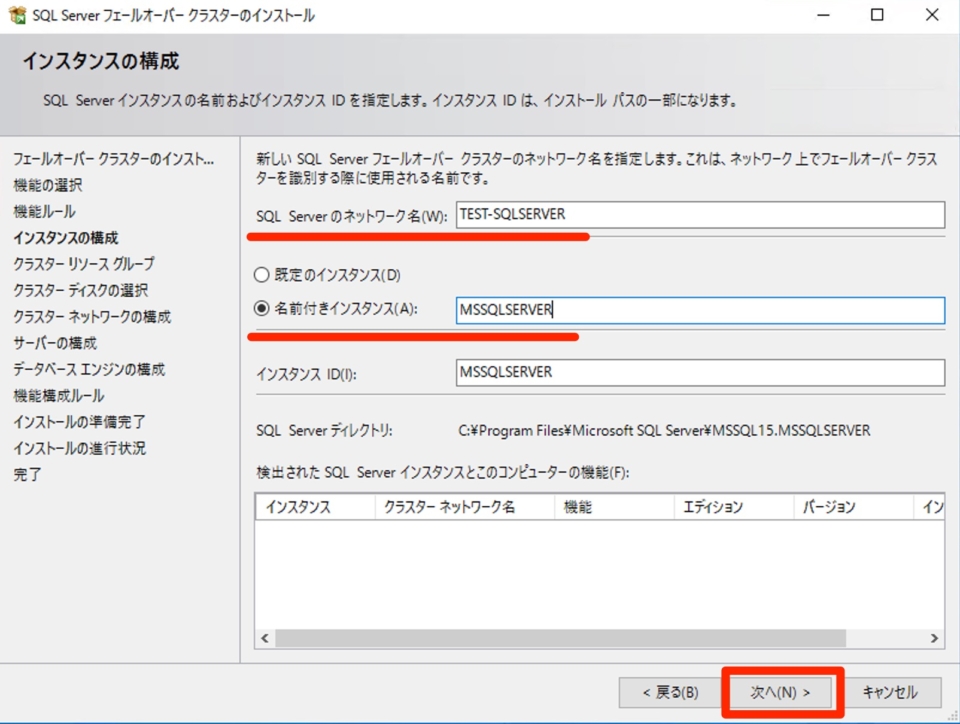Viewport: 960px width, 724px height.
Task: Click the インスタンス ID input field
Action: (x=700, y=372)
